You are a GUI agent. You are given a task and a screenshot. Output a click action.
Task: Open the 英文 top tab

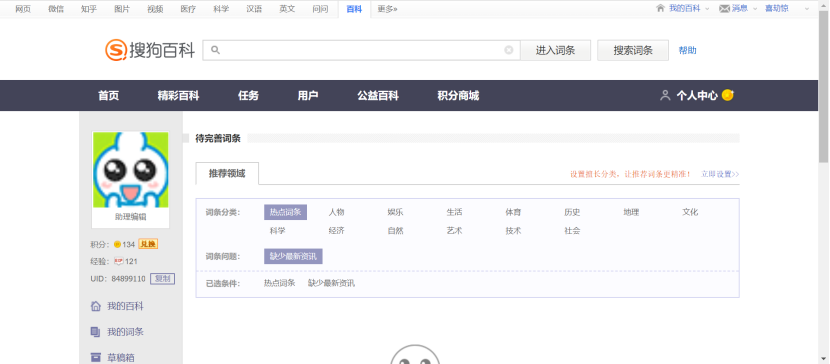tap(287, 8)
